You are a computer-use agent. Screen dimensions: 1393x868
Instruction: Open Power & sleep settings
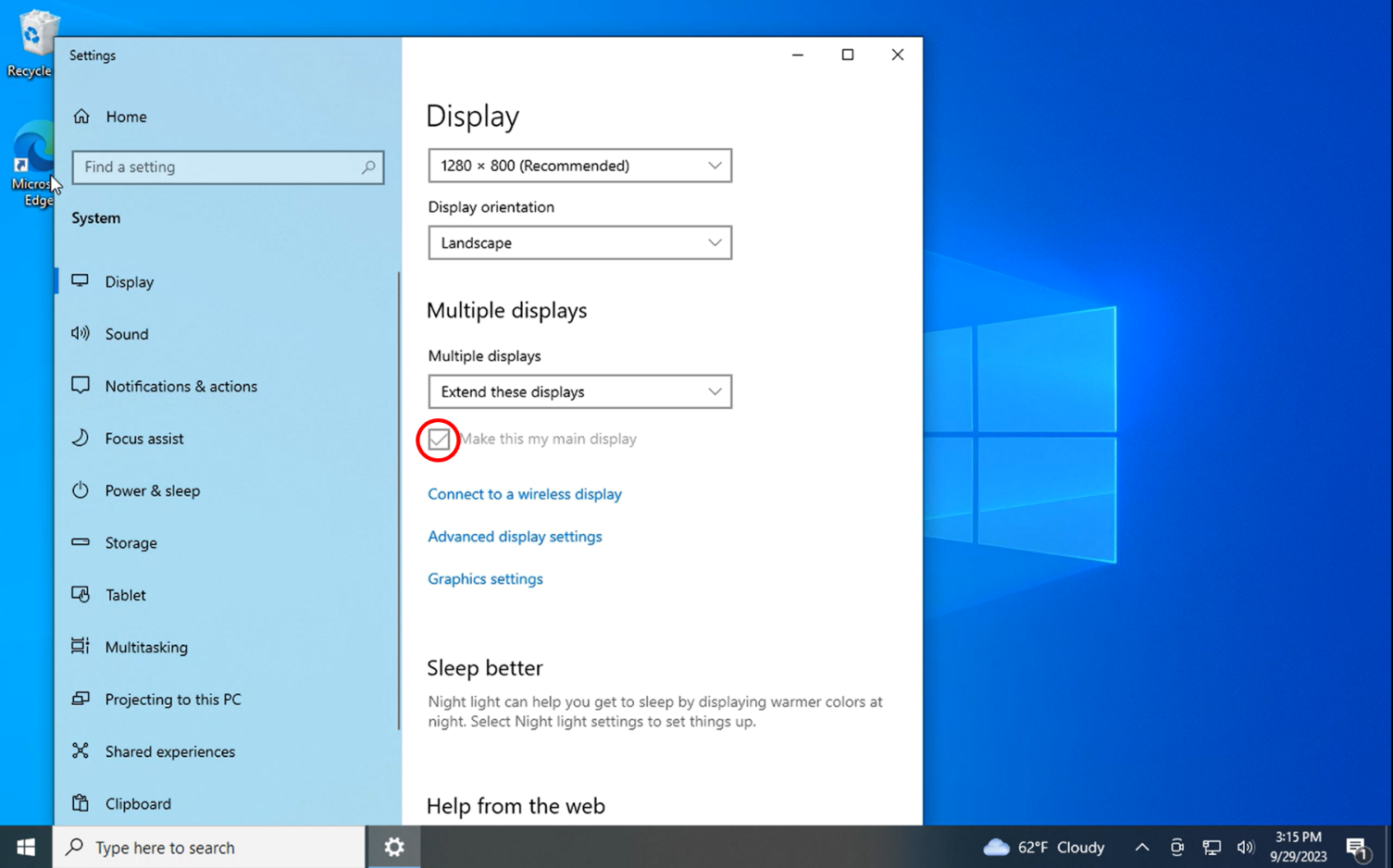pos(80,490)
